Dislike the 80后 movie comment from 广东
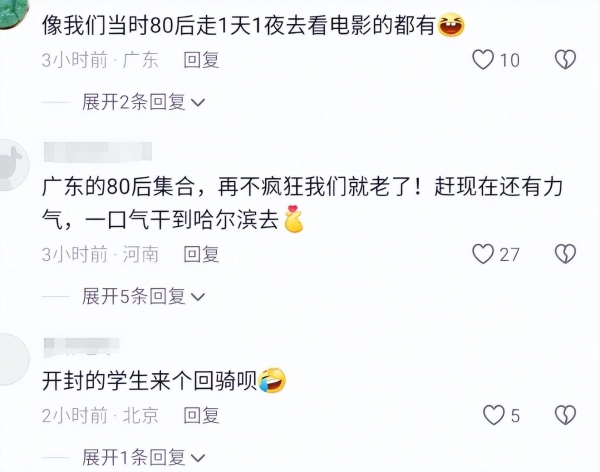This screenshot has height=472, width=600. click(566, 60)
